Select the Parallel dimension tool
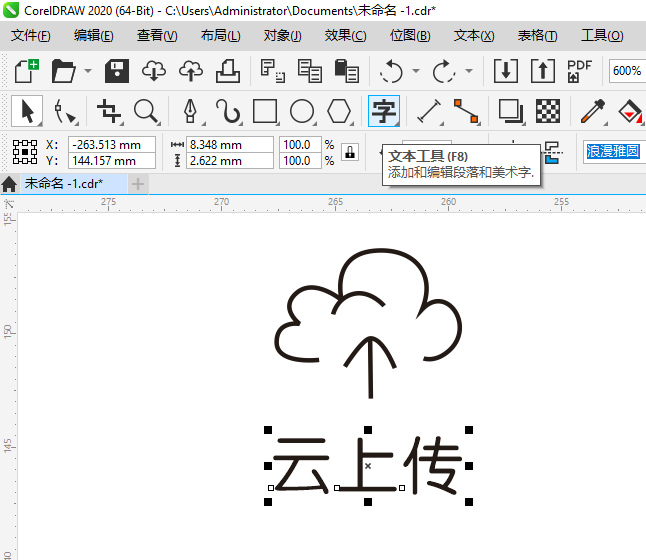This screenshot has height=560, width=646. coord(429,111)
